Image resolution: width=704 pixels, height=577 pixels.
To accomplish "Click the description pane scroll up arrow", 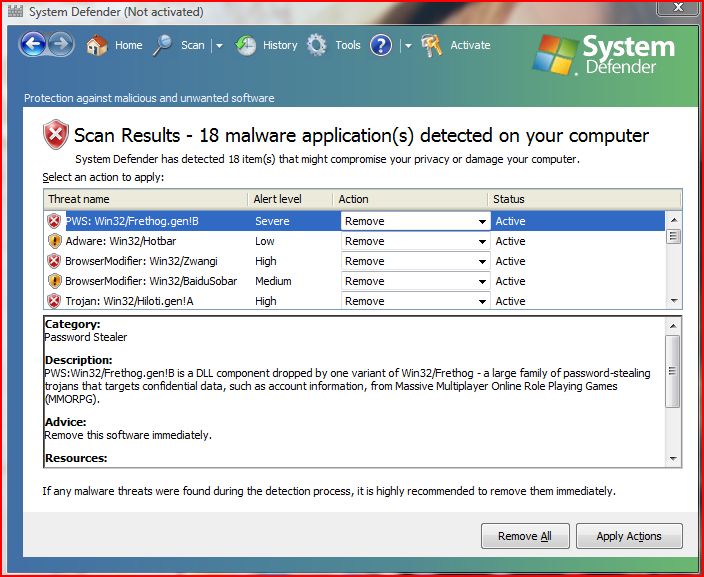I will pyautogui.click(x=673, y=326).
